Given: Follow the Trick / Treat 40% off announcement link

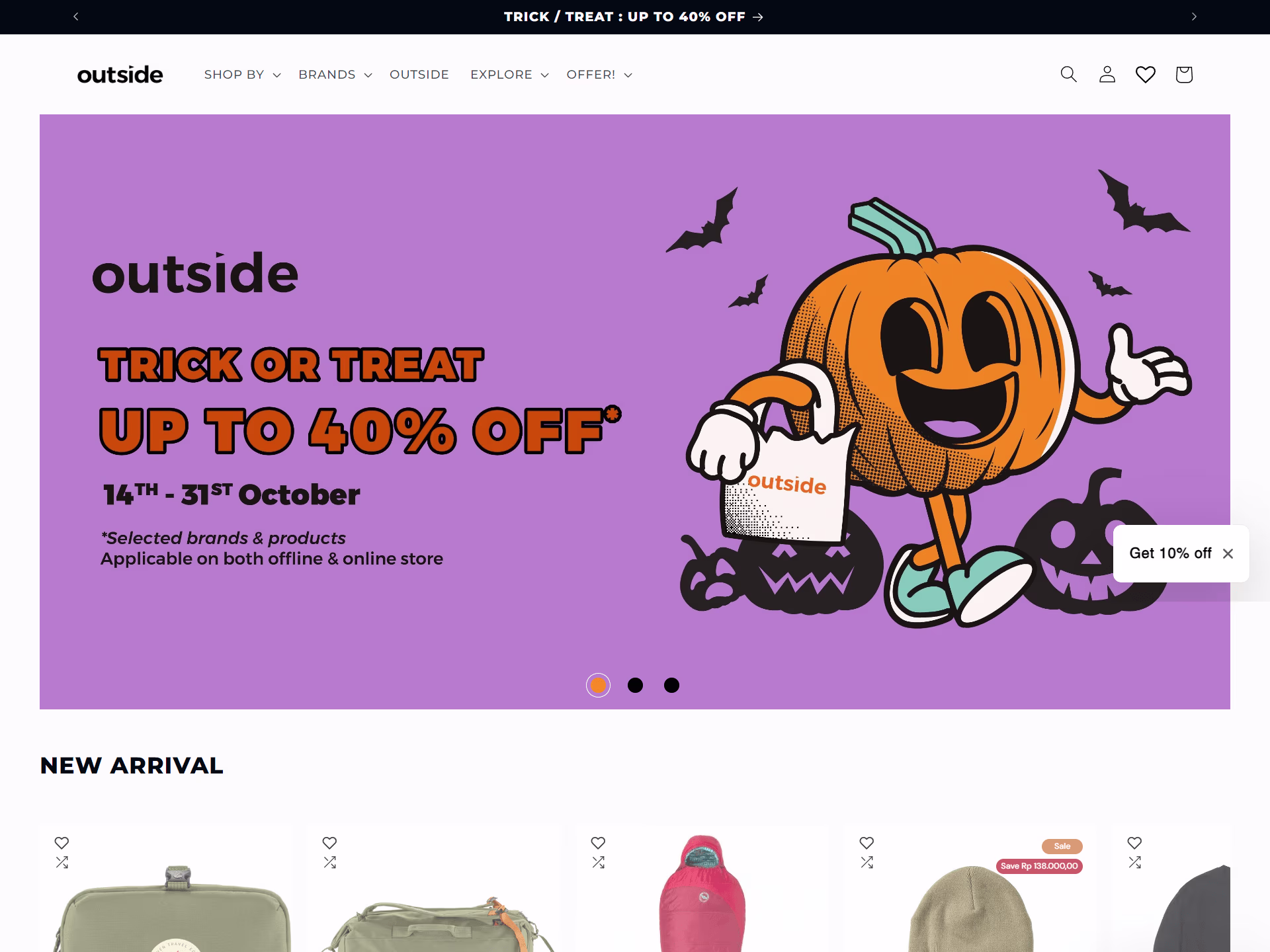Looking at the screenshot, I should pos(634,17).
